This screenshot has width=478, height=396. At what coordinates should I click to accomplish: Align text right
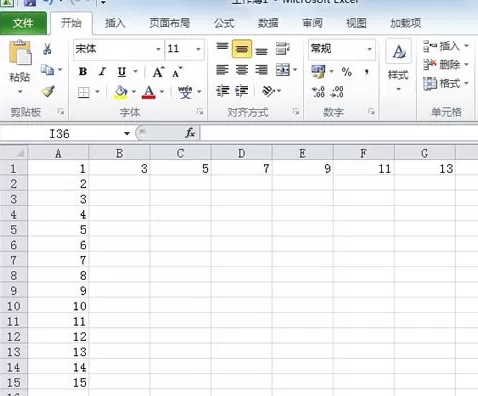tap(261, 70)
